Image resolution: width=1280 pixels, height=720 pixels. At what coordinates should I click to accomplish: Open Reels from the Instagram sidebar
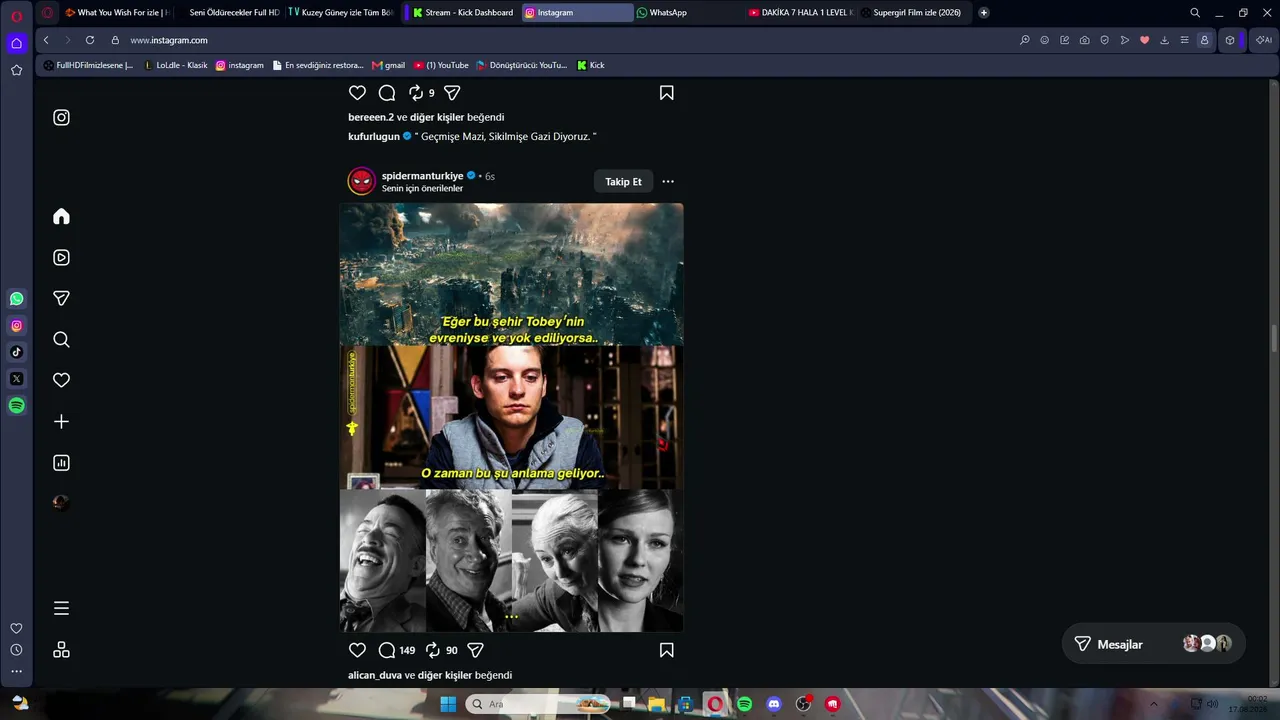tap(61, 257)
